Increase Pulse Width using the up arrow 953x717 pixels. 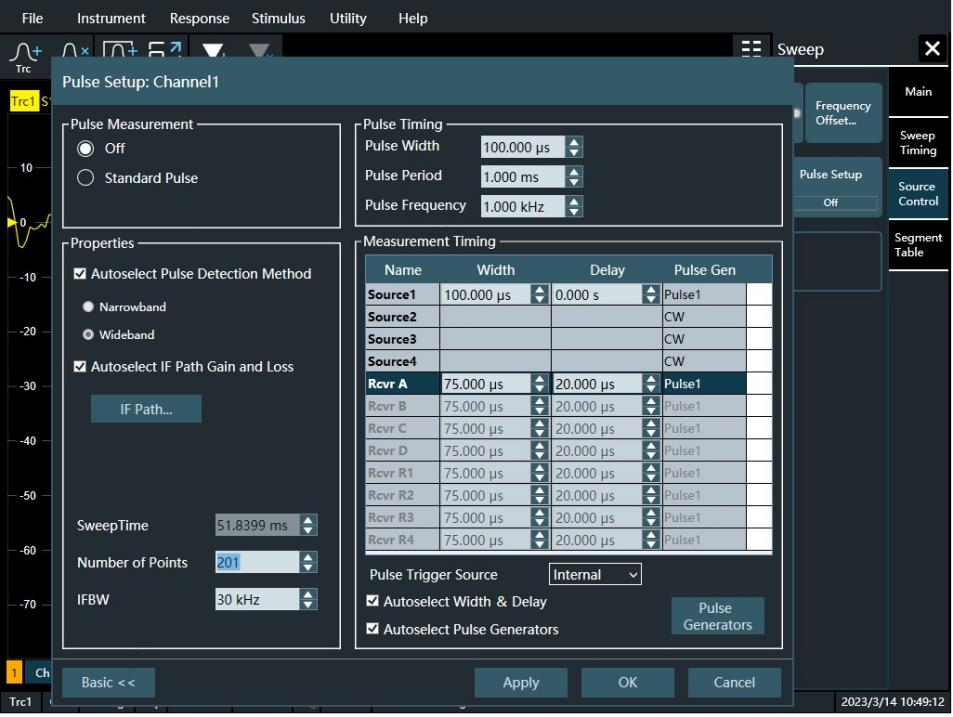(574, 142)
